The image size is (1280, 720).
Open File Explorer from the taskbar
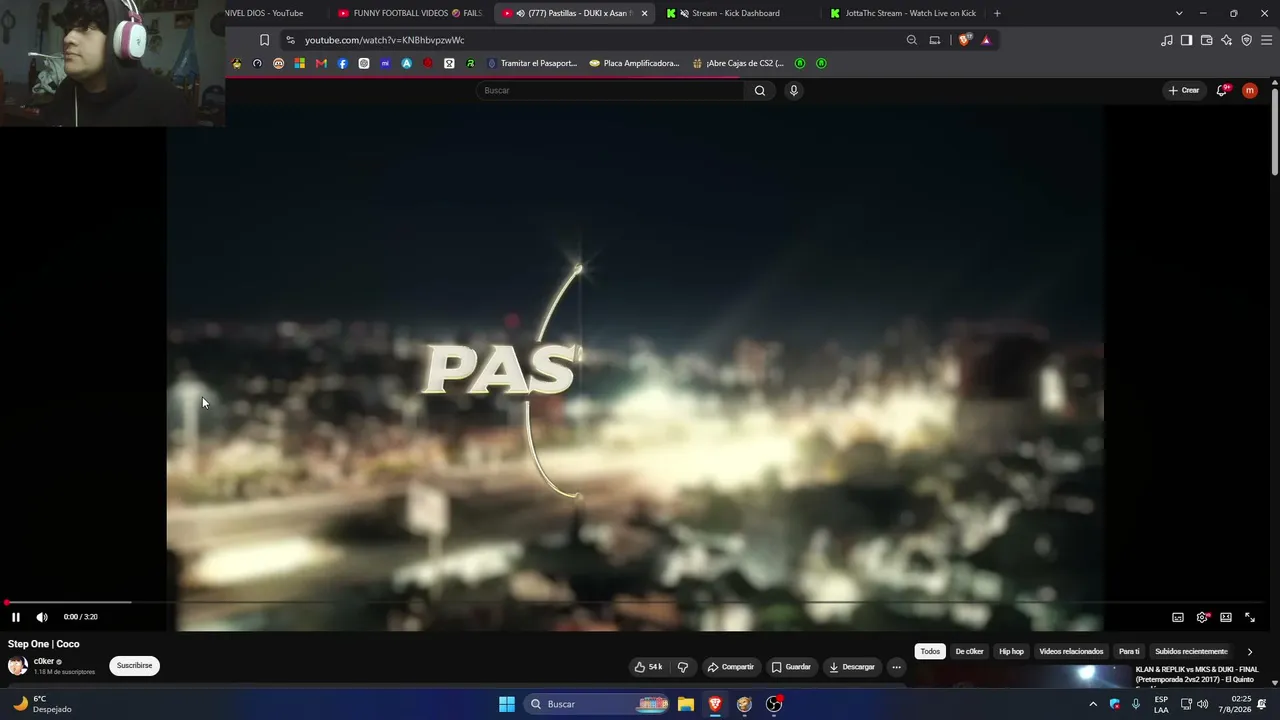(686, 704)
